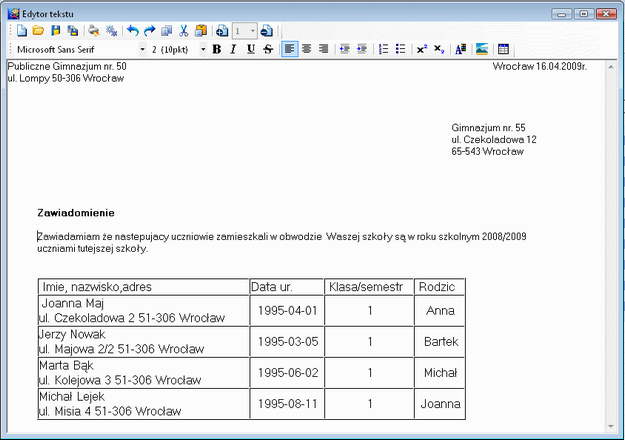The width and height of the screenshot is (625, 440).
Task: Open the page number dropdown
Action: (x=252, y=31)
